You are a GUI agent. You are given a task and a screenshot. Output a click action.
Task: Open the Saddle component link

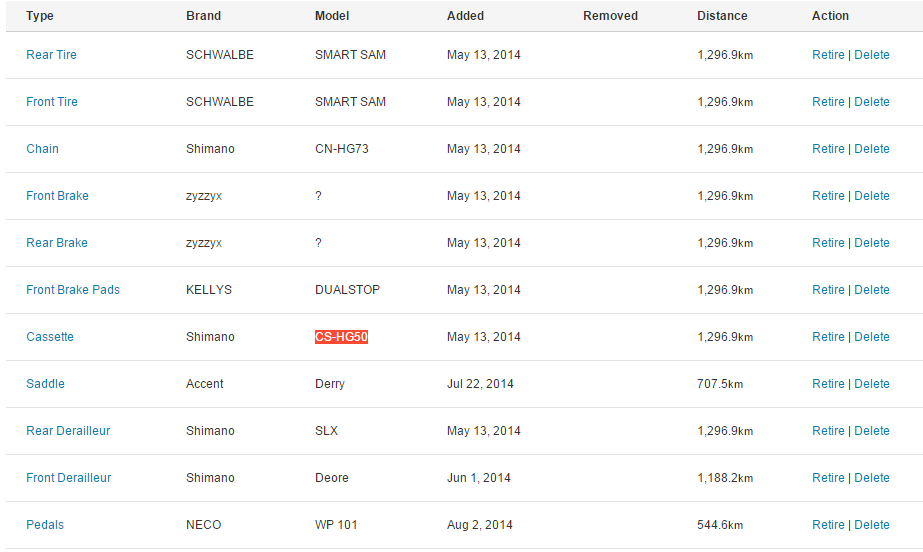pyautogui.click(x=45, y=384)
